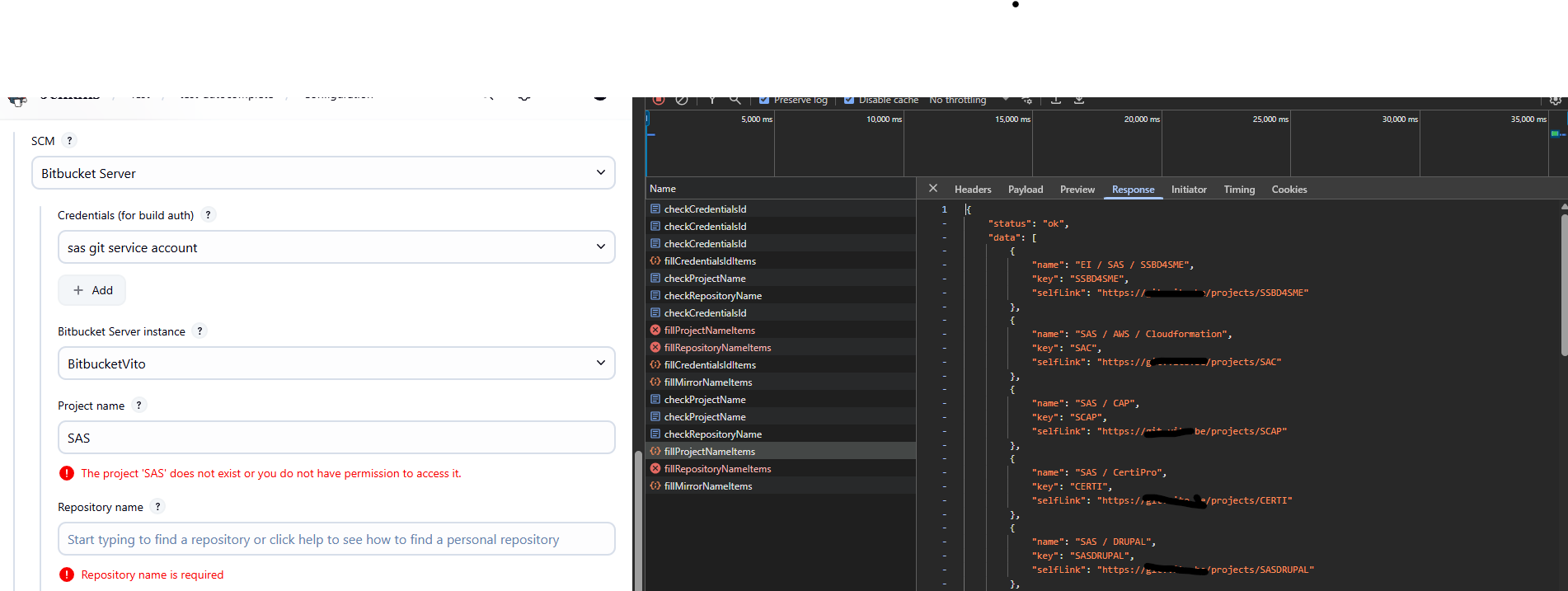Click the selfLink ending in /projects/SASDRUPAL

(x=1173, y=570)
